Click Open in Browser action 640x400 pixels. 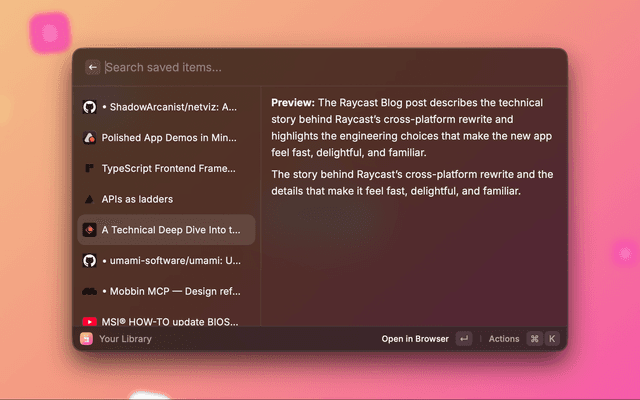tap(415, 339)
